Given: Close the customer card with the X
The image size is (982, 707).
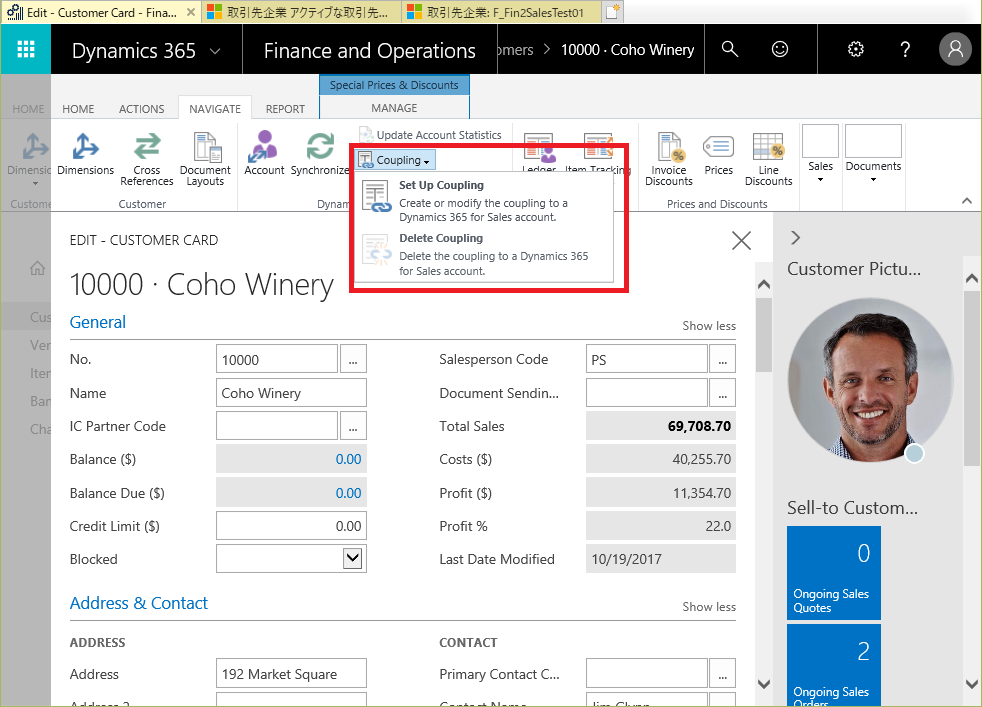Looking at the screenshot, I should tap(742, 240).
